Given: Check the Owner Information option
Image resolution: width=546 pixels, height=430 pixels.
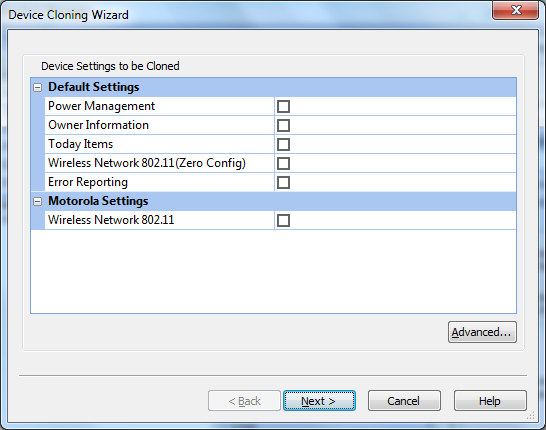Looking at the screenshot, I should click(283, 125).
